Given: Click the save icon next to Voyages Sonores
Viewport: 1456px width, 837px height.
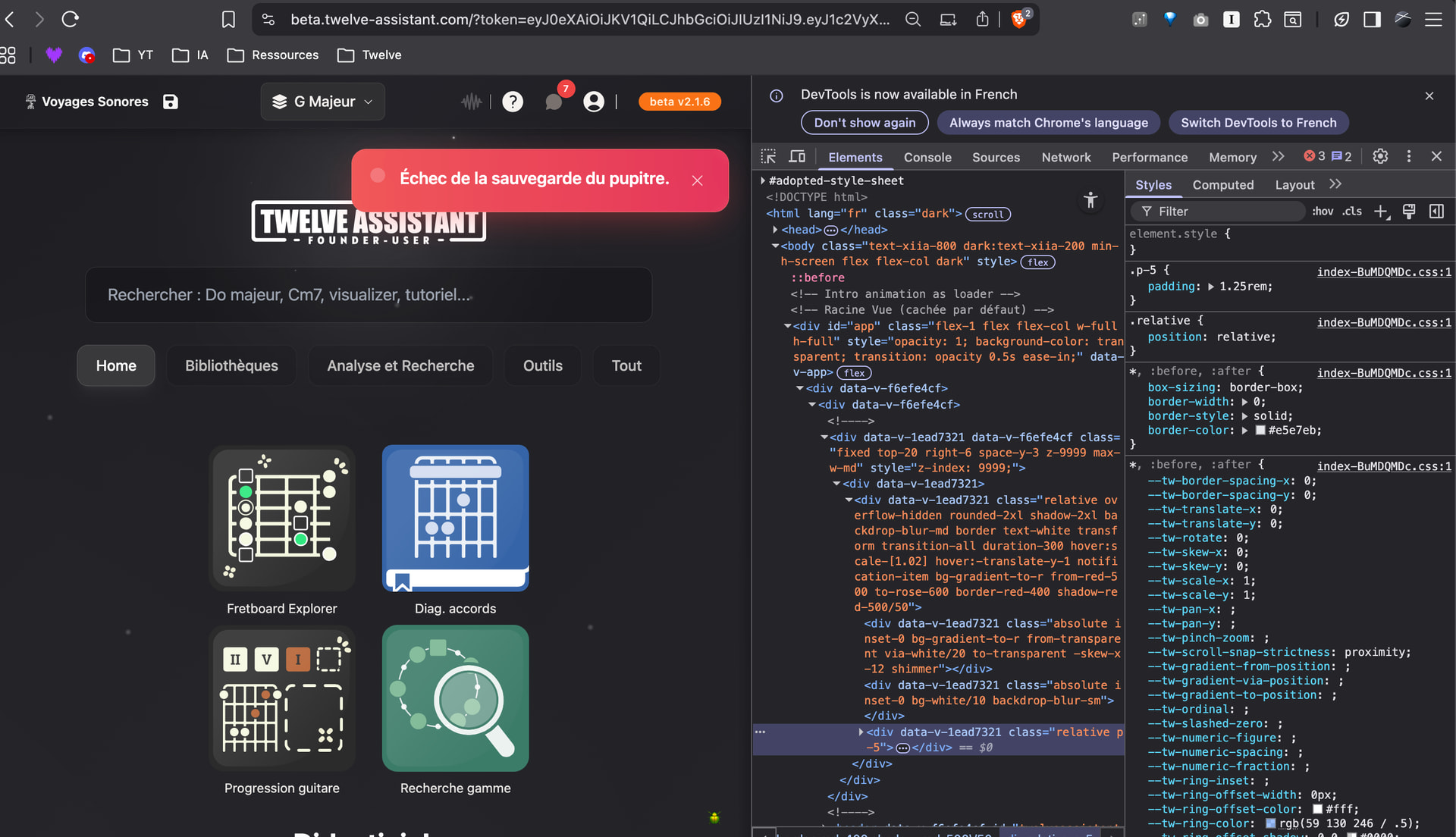Looking at the screenshot, I should tap(171, 102).
